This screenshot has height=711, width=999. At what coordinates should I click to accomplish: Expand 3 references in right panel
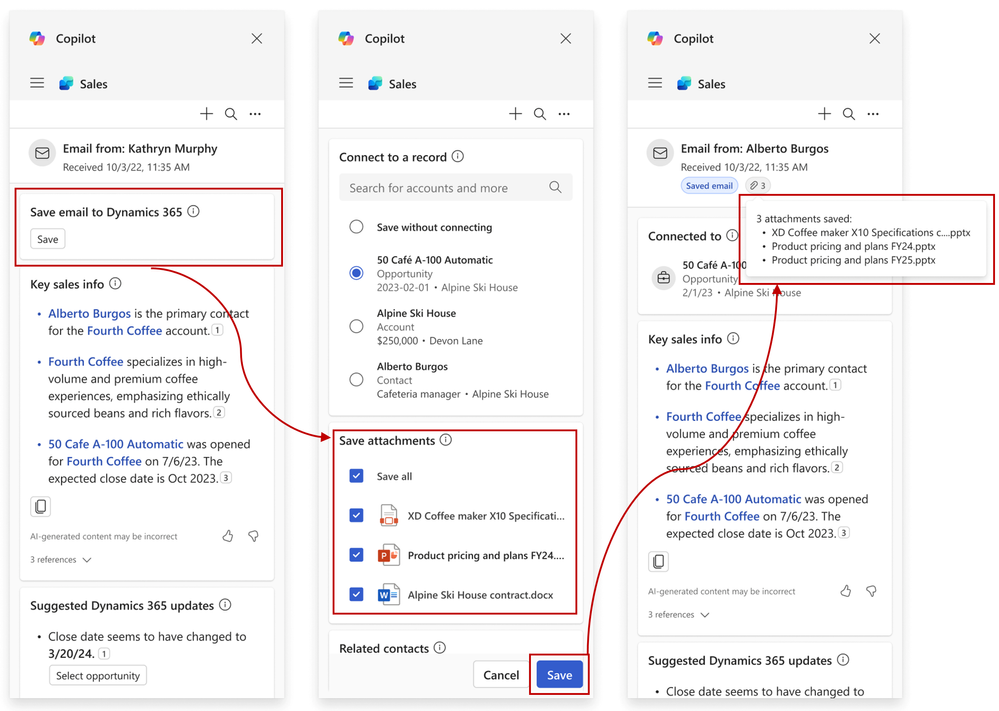point(679,614)
